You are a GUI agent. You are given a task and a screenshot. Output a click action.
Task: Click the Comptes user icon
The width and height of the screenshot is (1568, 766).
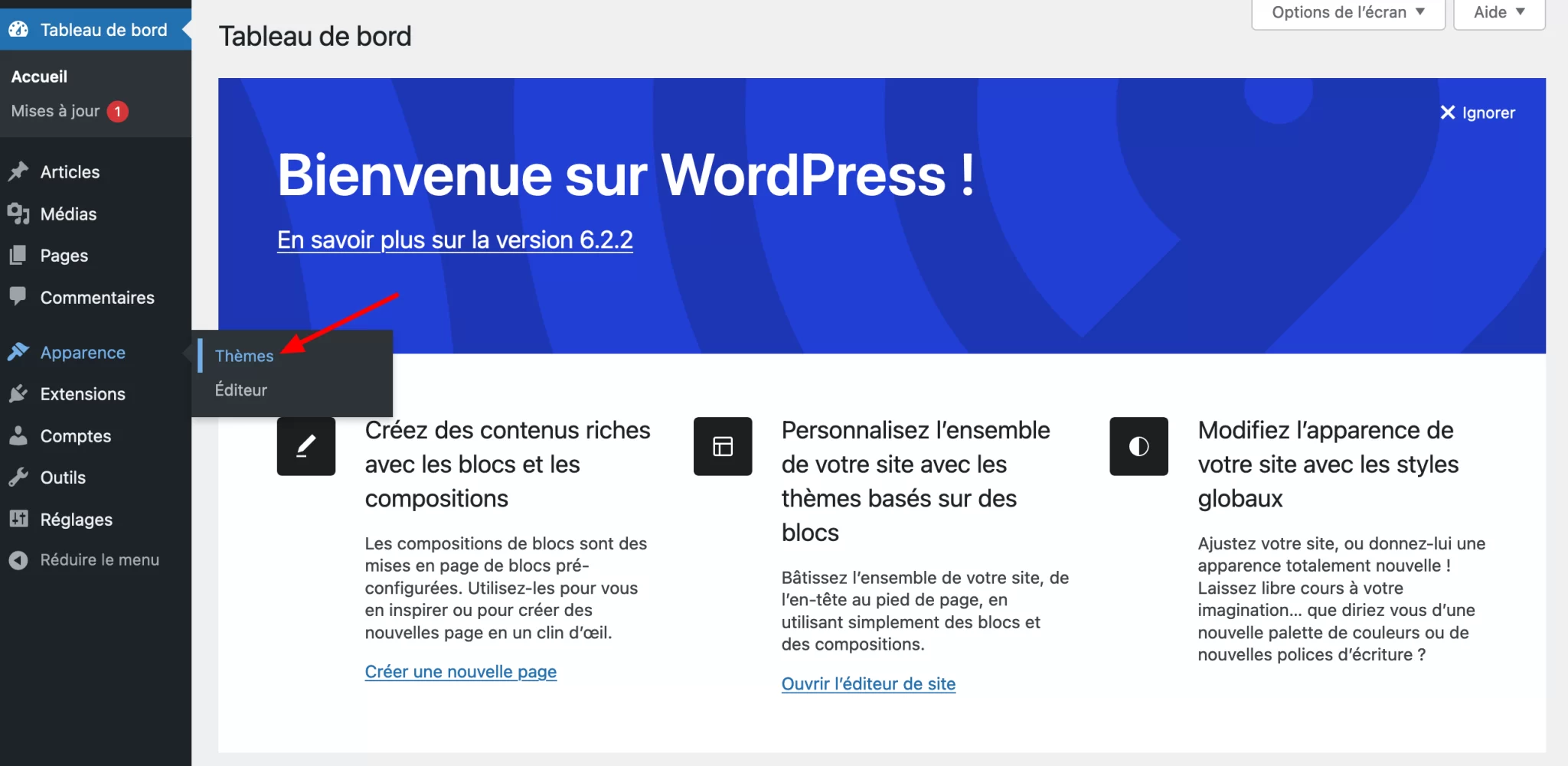coord(18,435)
